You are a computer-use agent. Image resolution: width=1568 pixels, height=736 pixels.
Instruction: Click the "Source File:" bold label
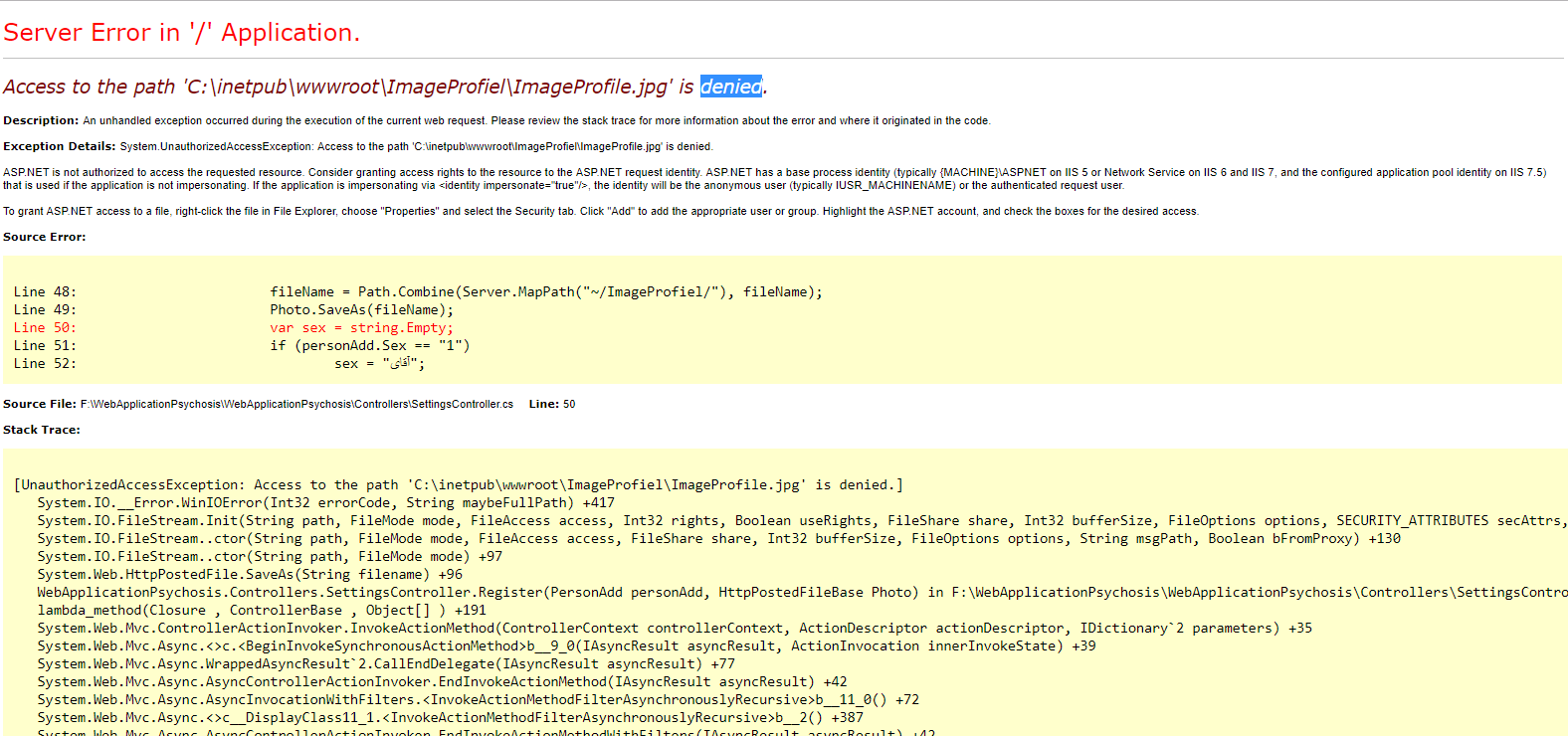pos(40,404)
